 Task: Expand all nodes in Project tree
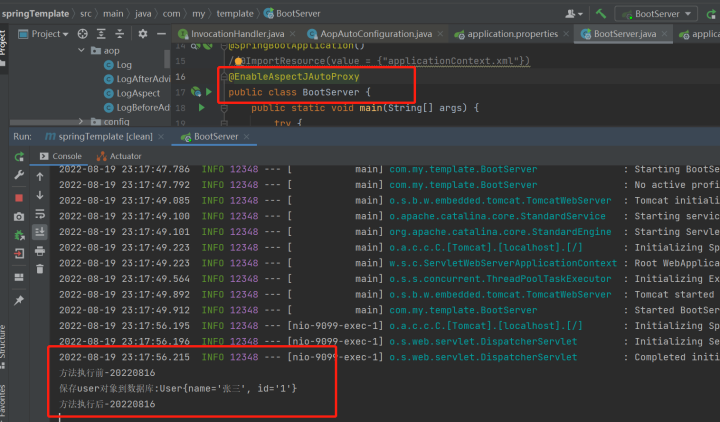point(101,34)
